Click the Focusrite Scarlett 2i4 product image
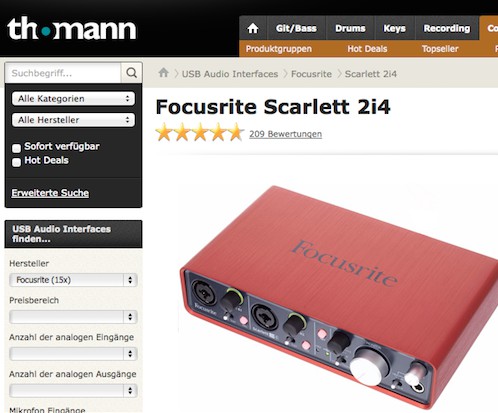The height and width of the screenshot is (413, 498). click(338, 297)
